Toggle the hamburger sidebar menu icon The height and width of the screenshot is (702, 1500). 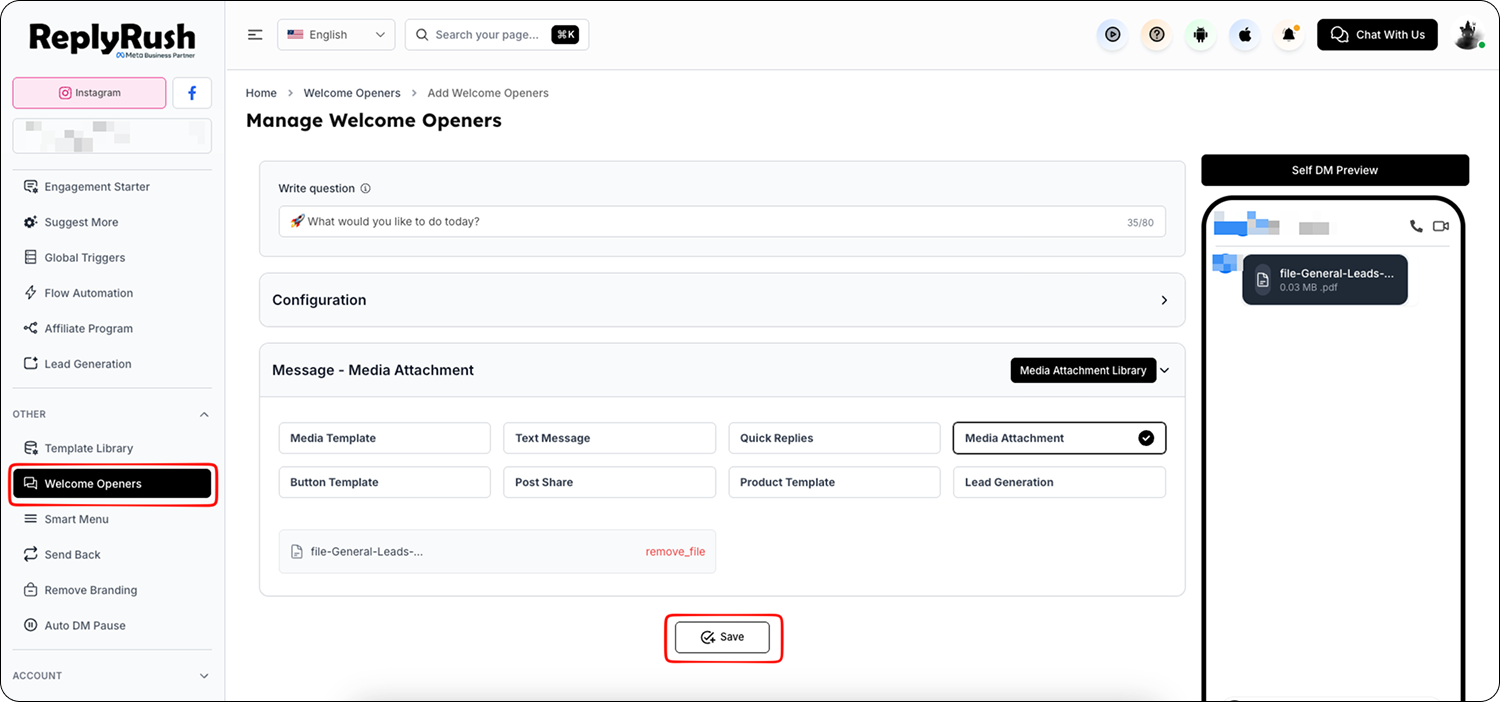coord(255,35)
